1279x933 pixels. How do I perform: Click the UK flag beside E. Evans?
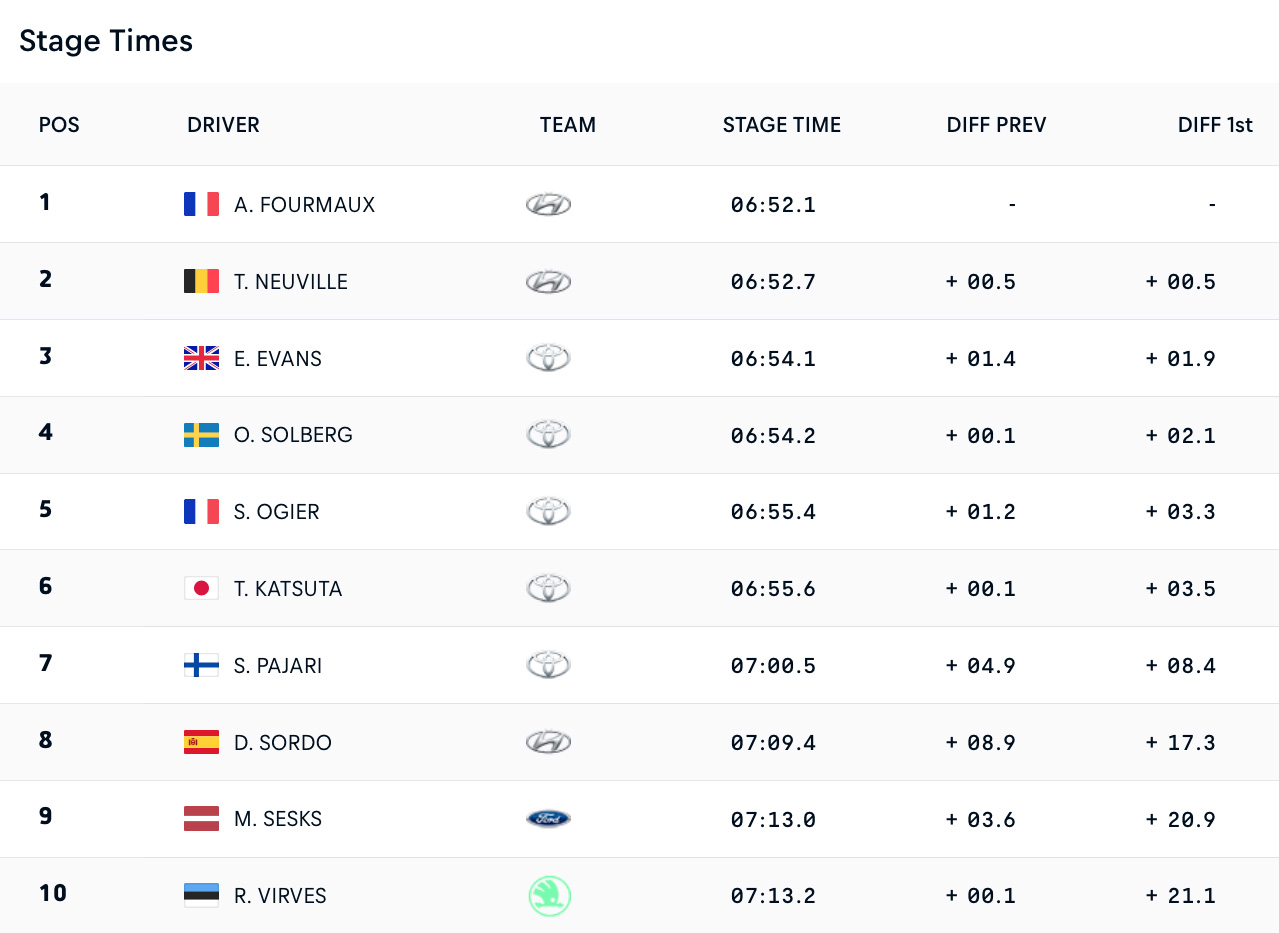(201, 358)
